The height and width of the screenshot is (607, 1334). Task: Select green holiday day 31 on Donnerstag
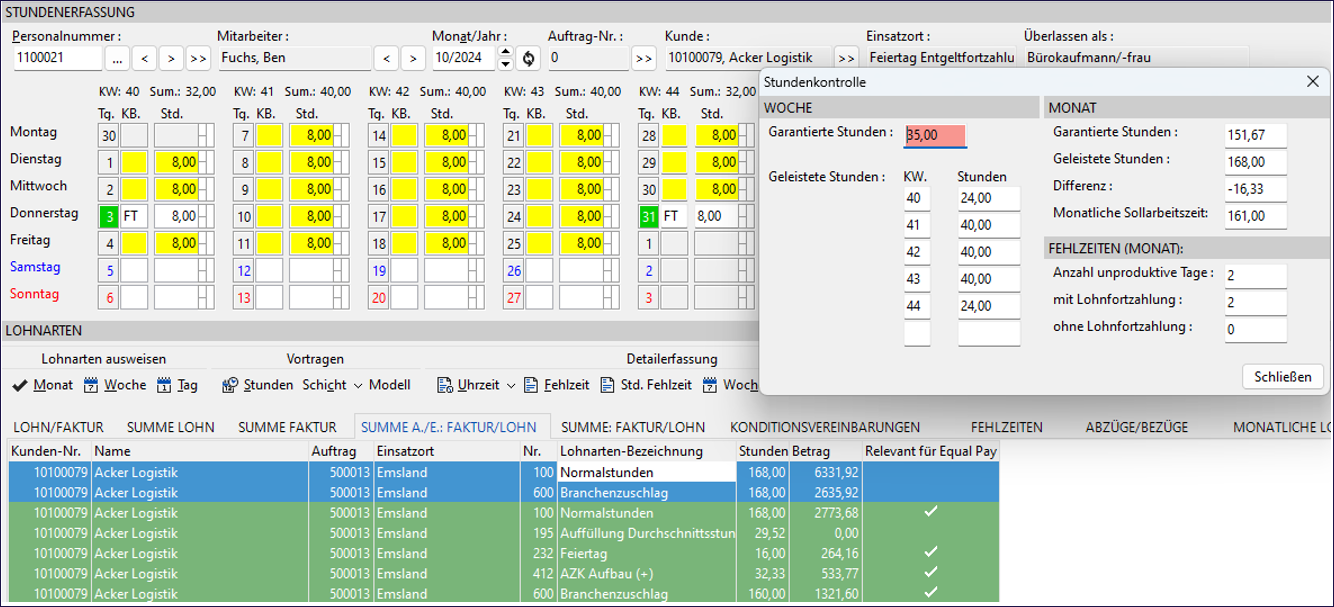648,215
